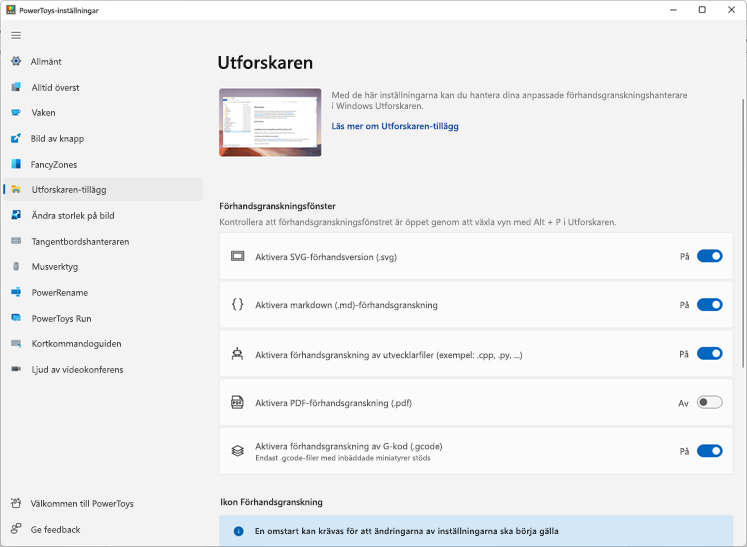The height and width of the screenshot is (547, 747).
Task: Open the hamburger navigation menu
Action: coord(16,36)
